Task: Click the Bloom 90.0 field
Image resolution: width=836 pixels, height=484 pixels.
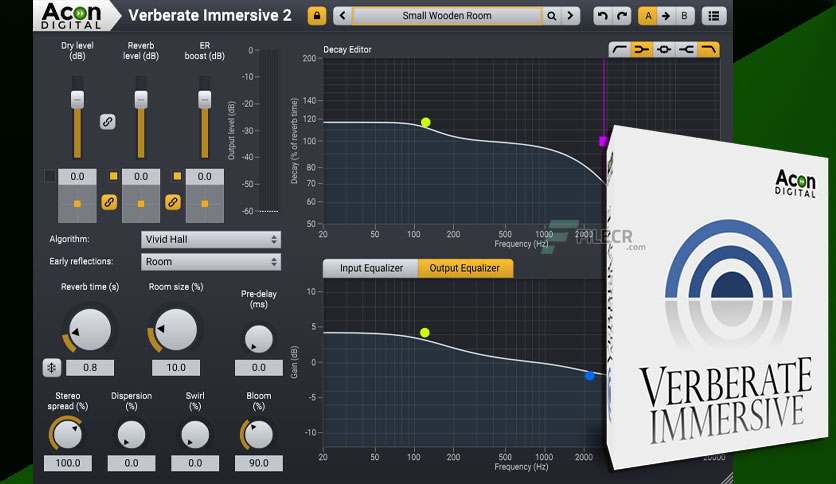Action: [x=259, y=463]
